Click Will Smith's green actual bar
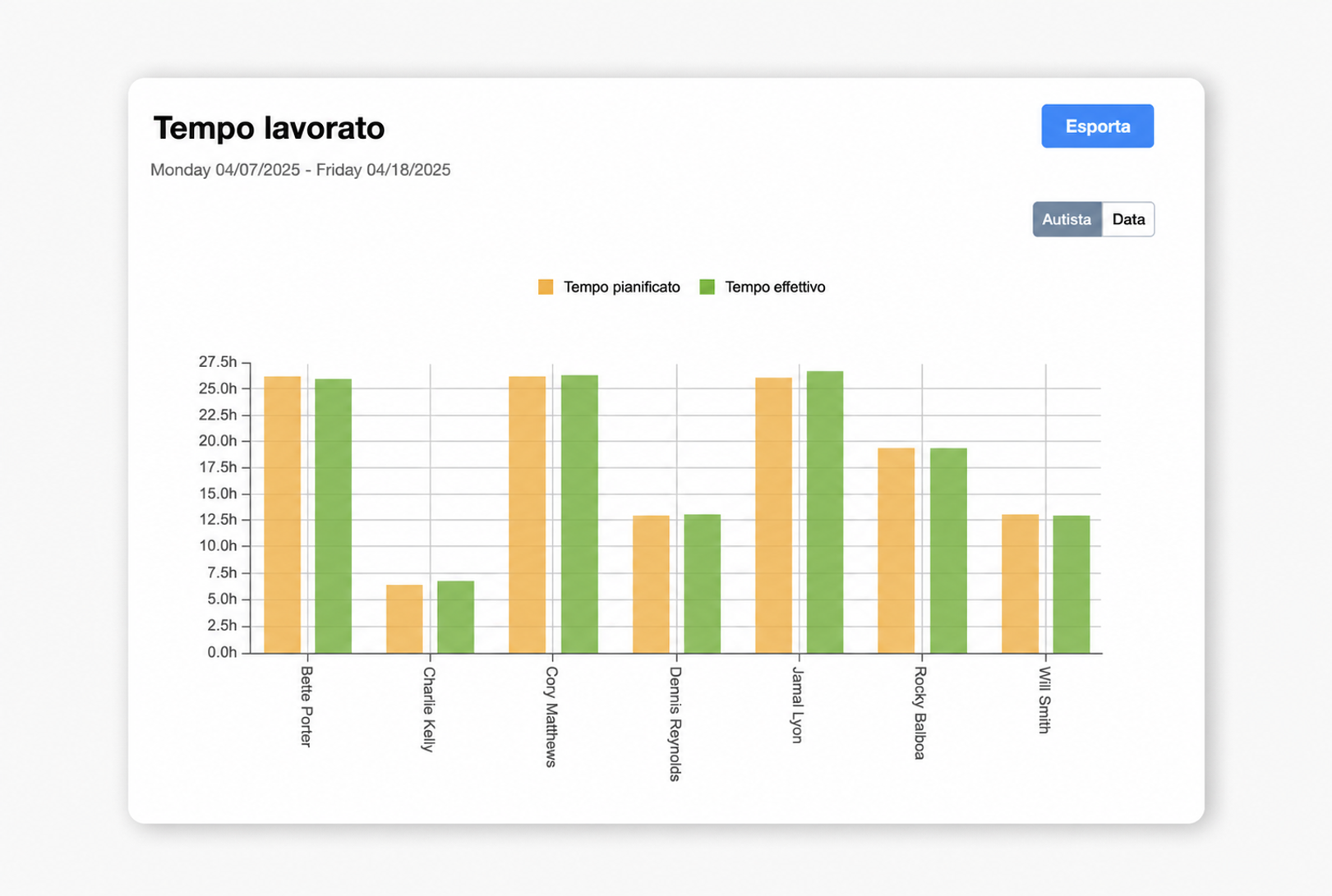The height and width of the screenshot is (896, 1332). pyautogui.click(x=1072, y=585)
